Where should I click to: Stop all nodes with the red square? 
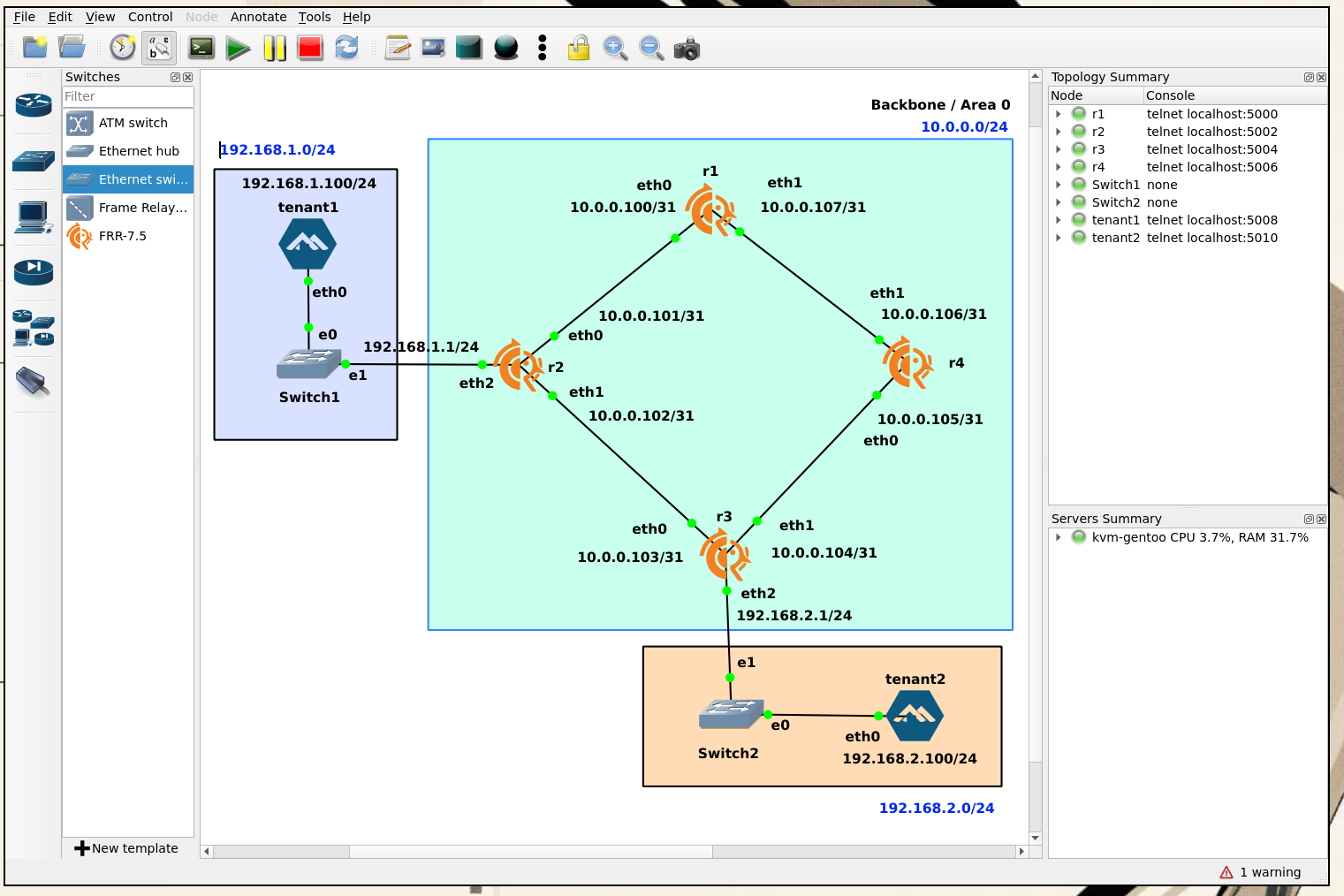pos(310,48)
